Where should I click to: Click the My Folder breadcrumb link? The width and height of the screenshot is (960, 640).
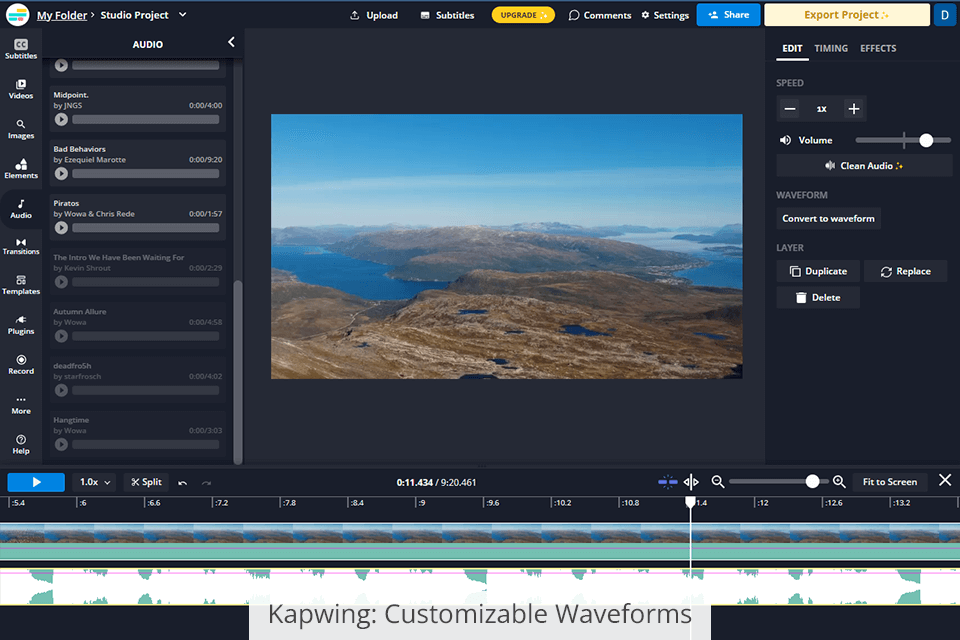tap(62, 15)
